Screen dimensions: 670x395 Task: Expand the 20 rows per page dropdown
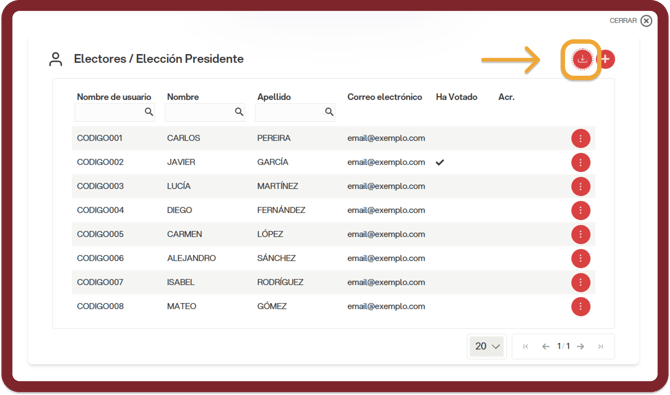point(487,346)
